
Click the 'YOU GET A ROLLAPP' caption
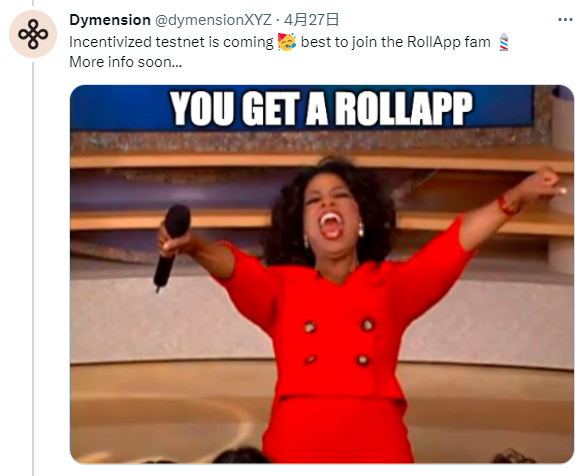[321, 108]
